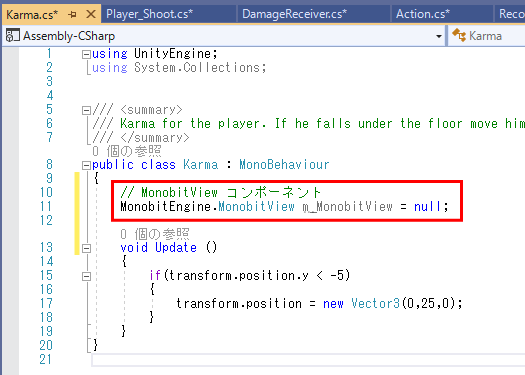525x375 pixels.
Task: Click the MonobitView comment on line 10
Action: point(221,193)
